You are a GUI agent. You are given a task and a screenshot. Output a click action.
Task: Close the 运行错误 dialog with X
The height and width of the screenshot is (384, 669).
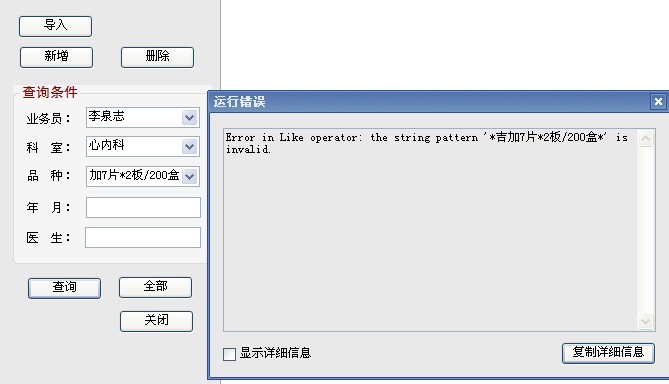pyautogui.click(x=658, y=102)
